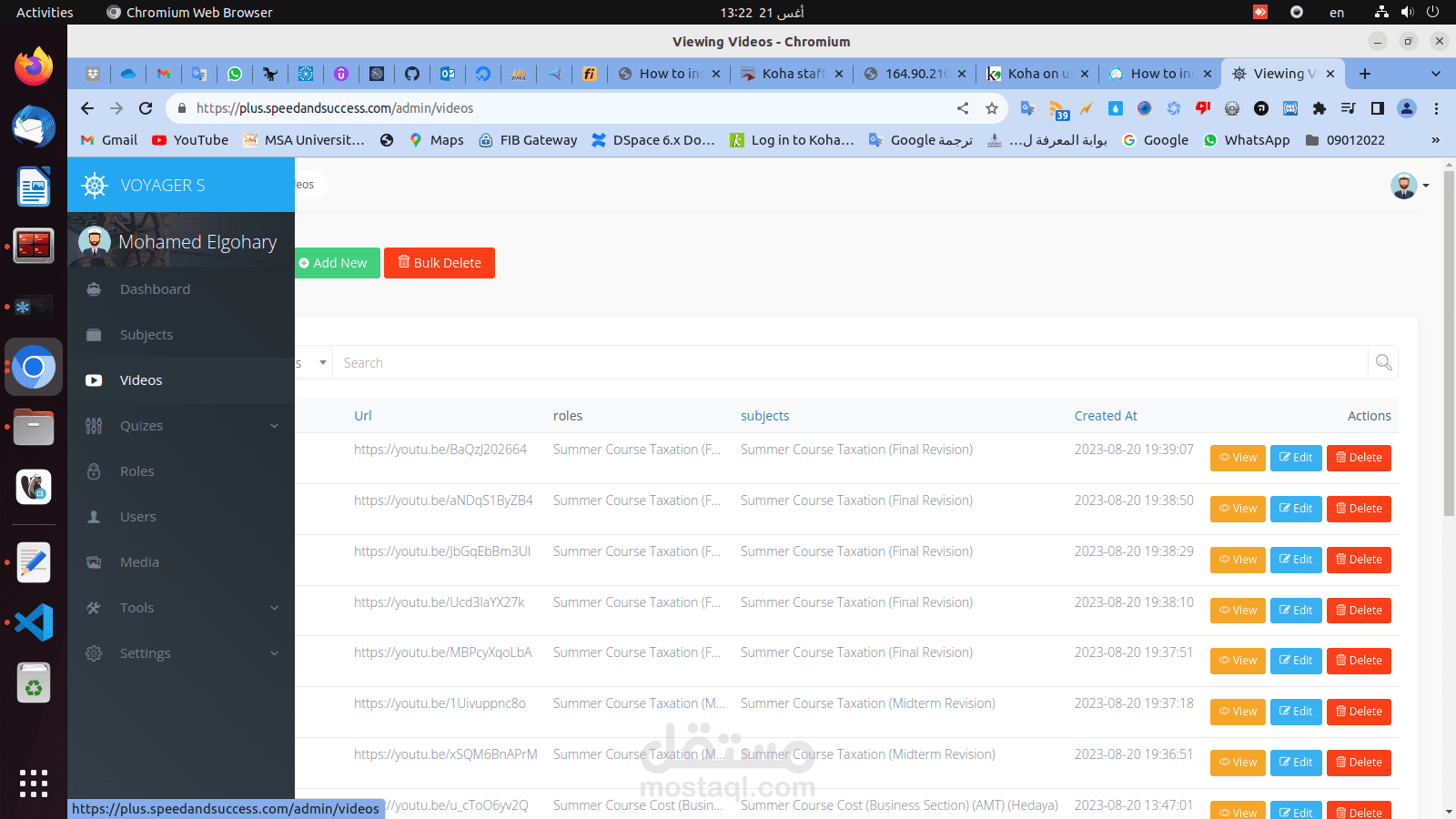Open the browser profile avatar icon
Image resolution: width=1456 pixels, height=819 pixels.
[x=1407, y=108]
